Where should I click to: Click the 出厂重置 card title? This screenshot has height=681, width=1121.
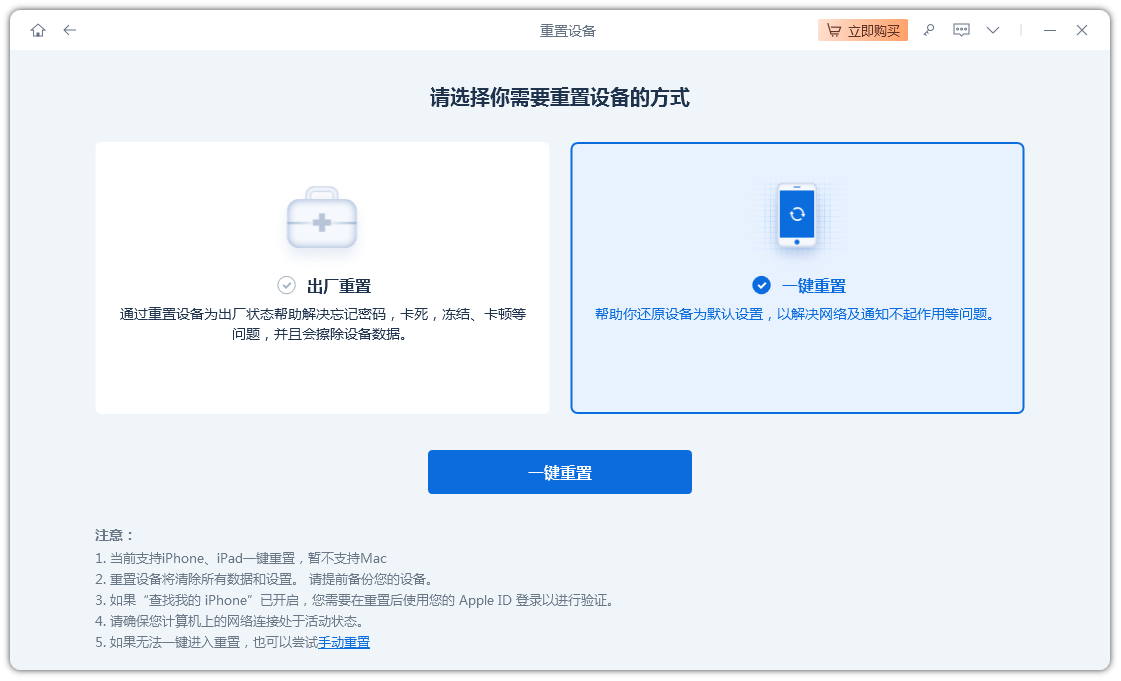click(338, 286)
